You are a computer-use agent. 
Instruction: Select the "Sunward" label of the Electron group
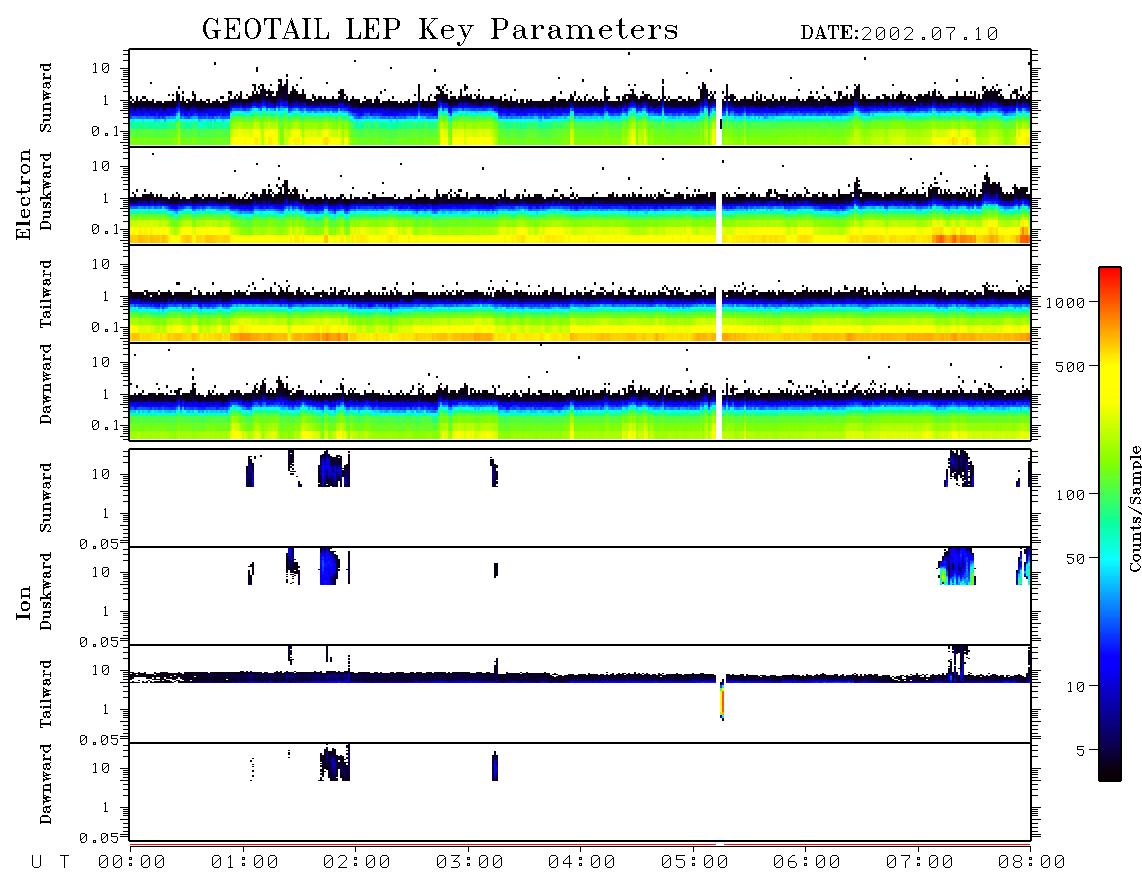[x=46, y=98]
